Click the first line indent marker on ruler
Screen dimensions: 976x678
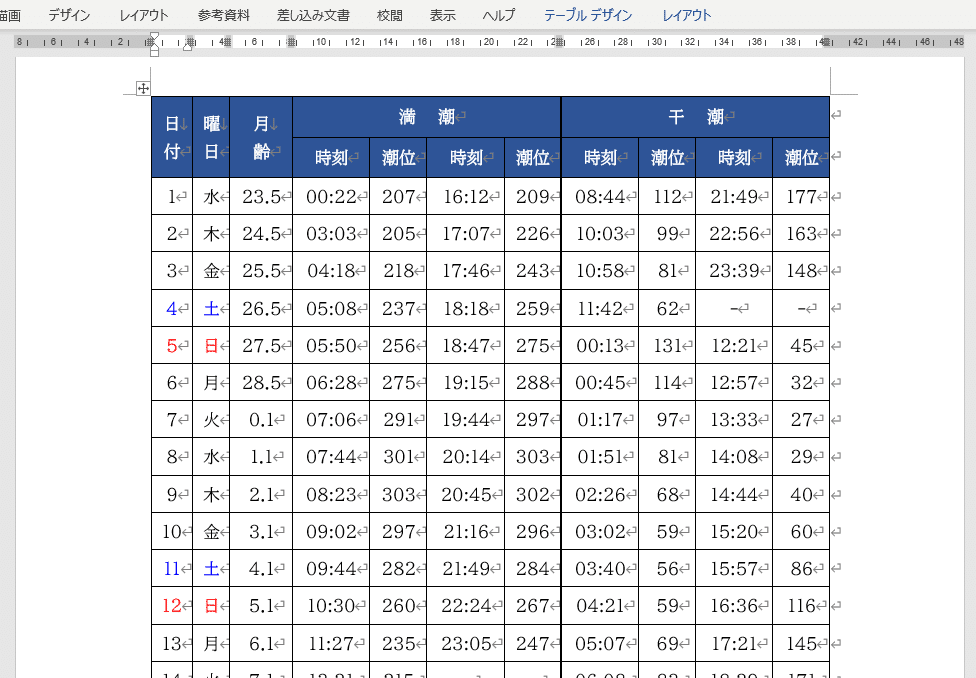[154, 37]
